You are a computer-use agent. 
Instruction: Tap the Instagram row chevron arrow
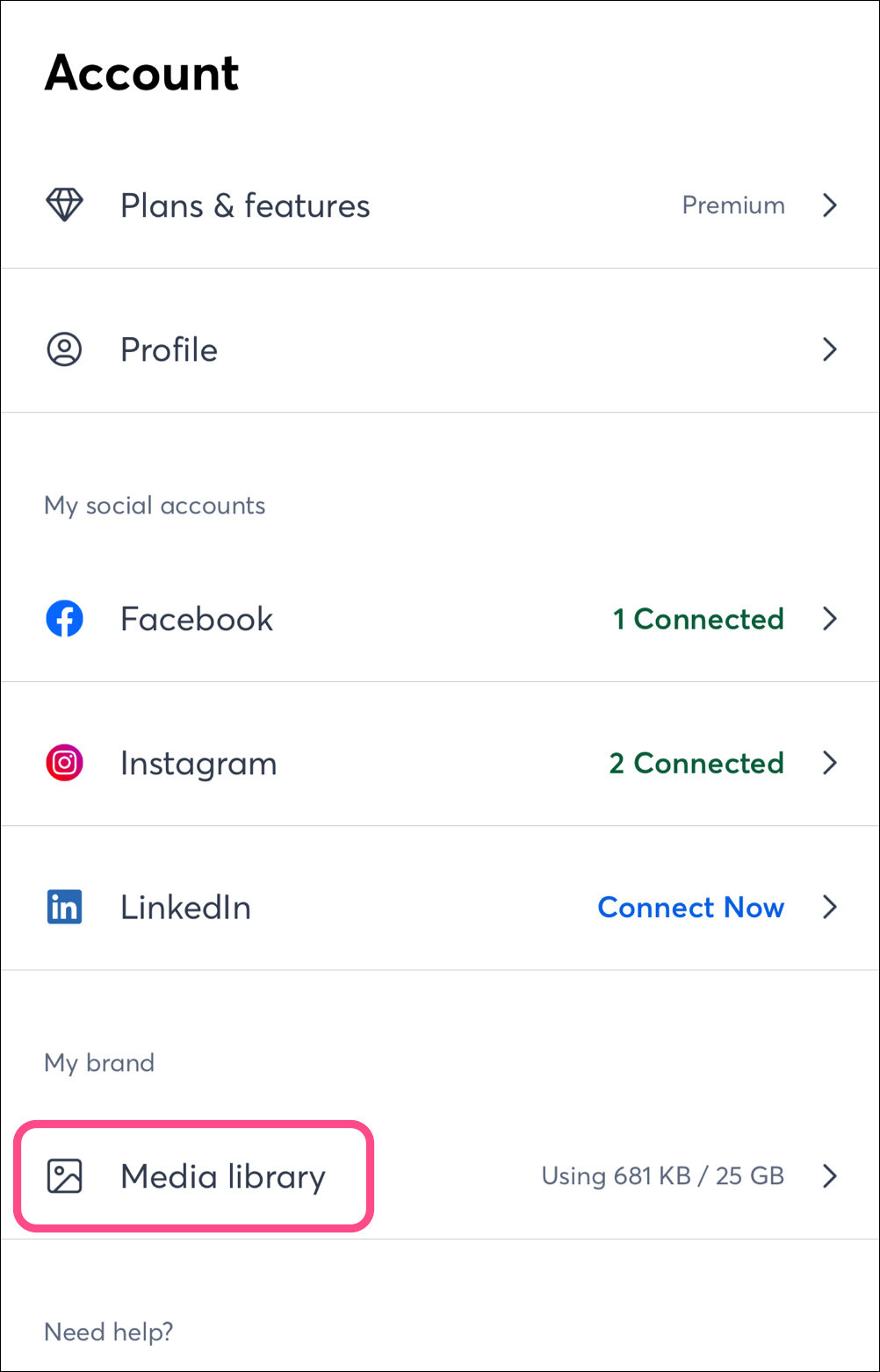pos(829,763)
